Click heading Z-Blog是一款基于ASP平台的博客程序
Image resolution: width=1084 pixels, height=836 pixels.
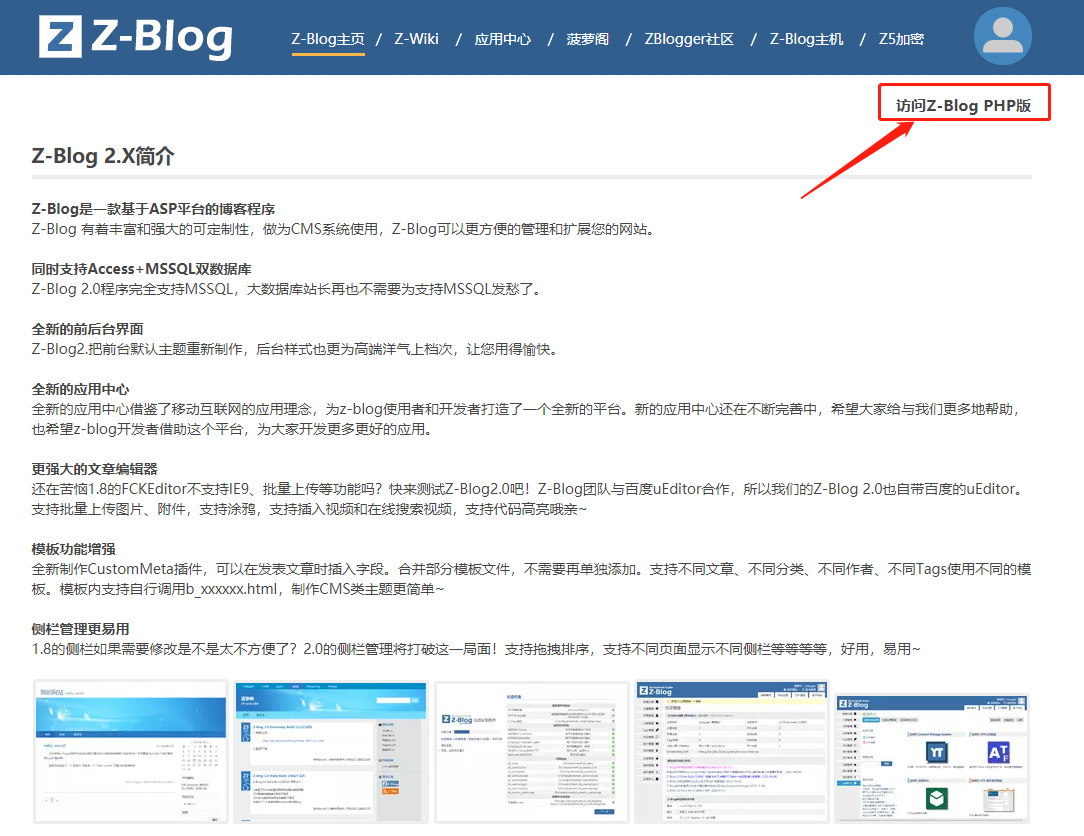point(153,209)
